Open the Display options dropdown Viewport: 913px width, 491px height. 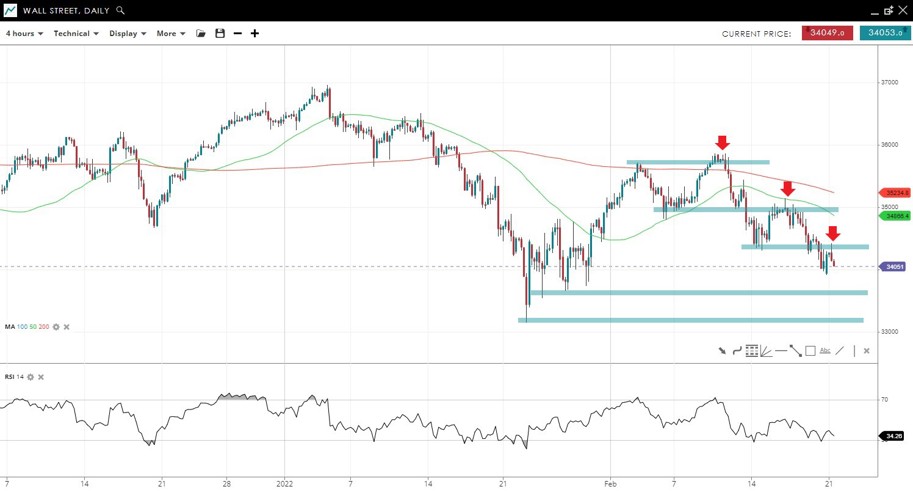tap(128, 34)
